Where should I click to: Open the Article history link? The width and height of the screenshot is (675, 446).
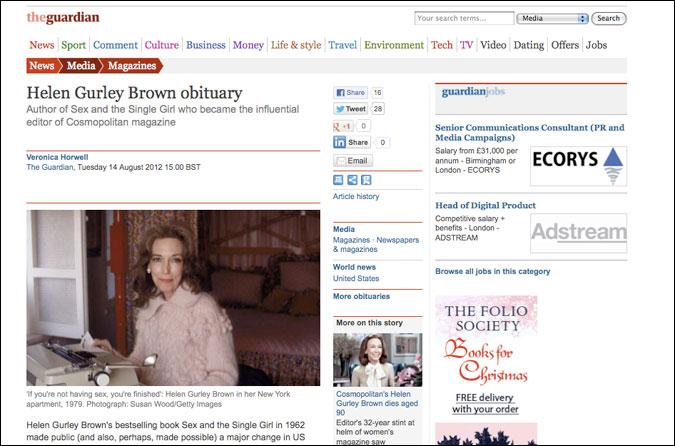(x=356, y=197)
